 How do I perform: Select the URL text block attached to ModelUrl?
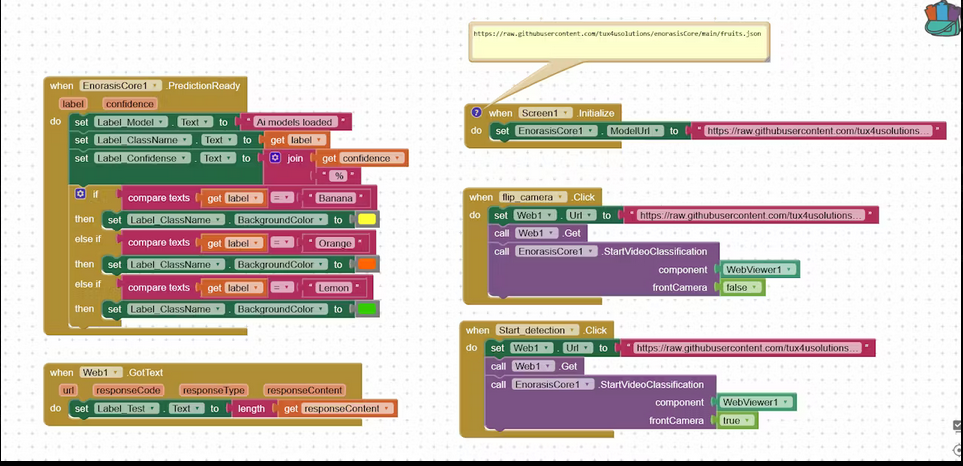818,131
